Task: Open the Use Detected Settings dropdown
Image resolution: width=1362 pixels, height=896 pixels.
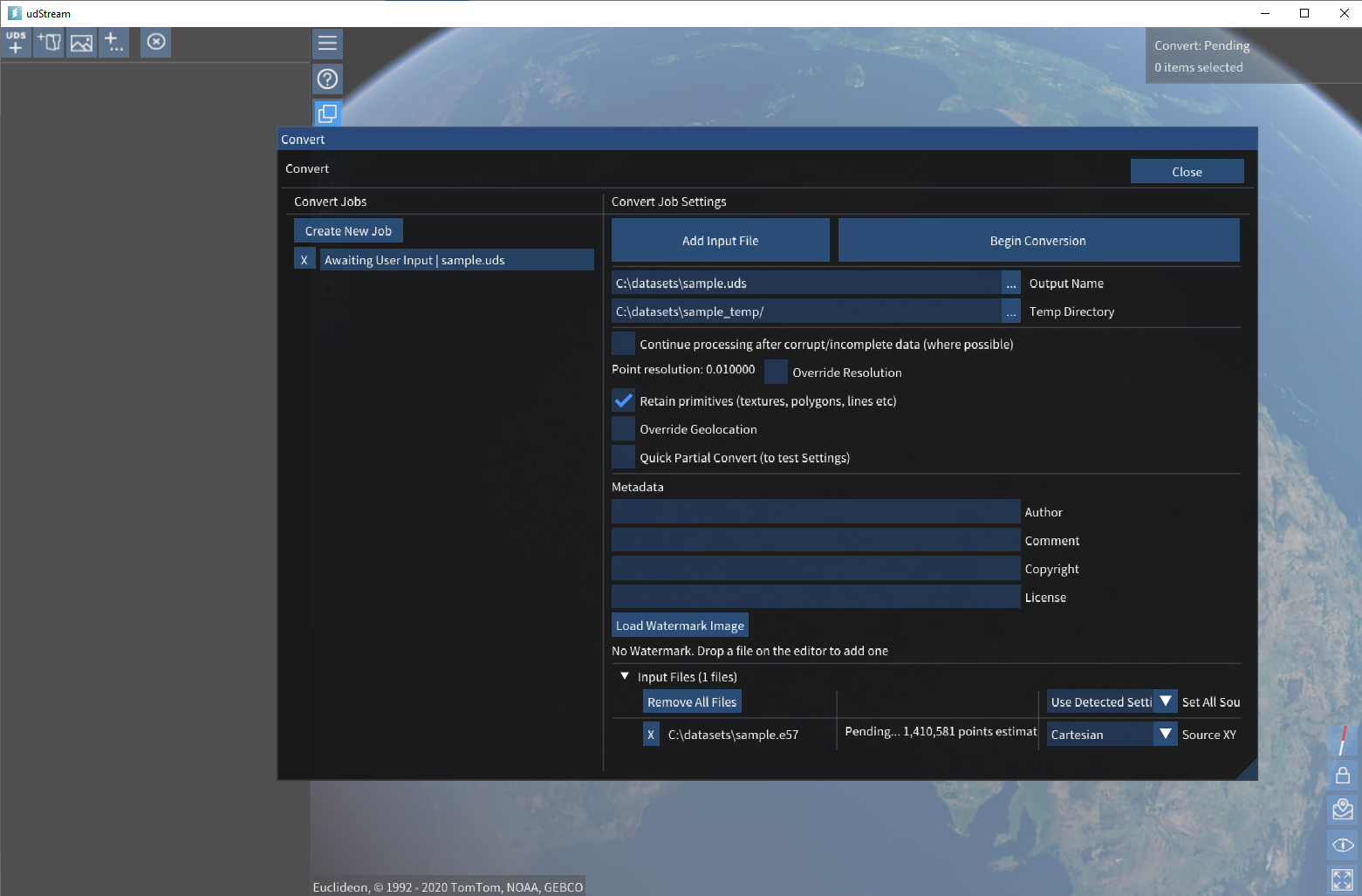Action: click(1112, 701)
